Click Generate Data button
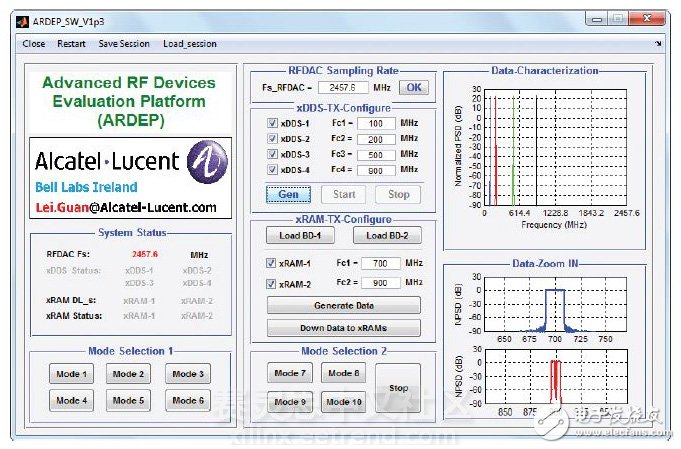The image size is (681, 449). coord(343,306)
